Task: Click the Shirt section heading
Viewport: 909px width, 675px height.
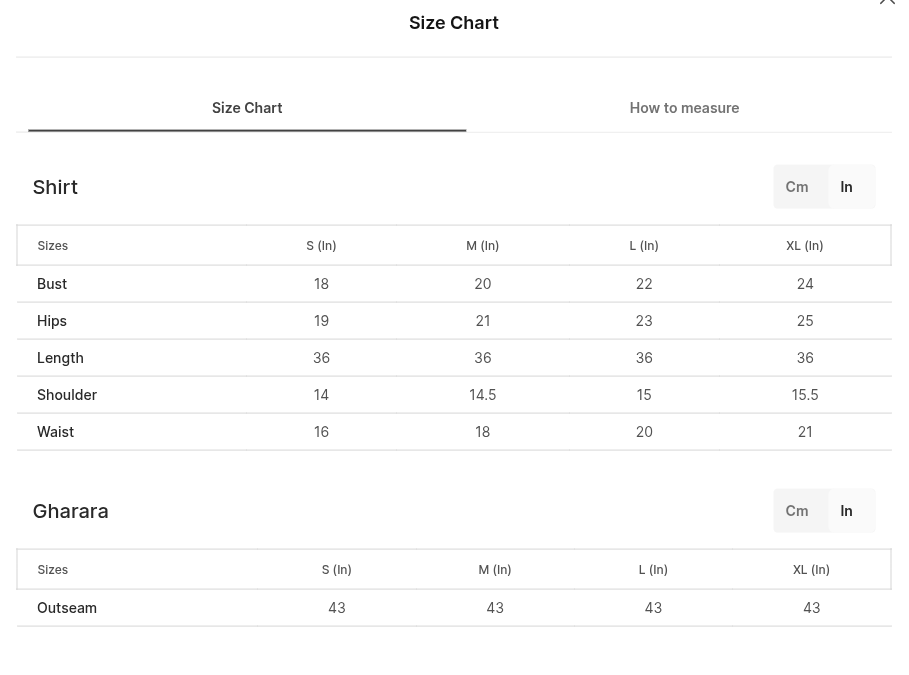Action: point(55,187)
